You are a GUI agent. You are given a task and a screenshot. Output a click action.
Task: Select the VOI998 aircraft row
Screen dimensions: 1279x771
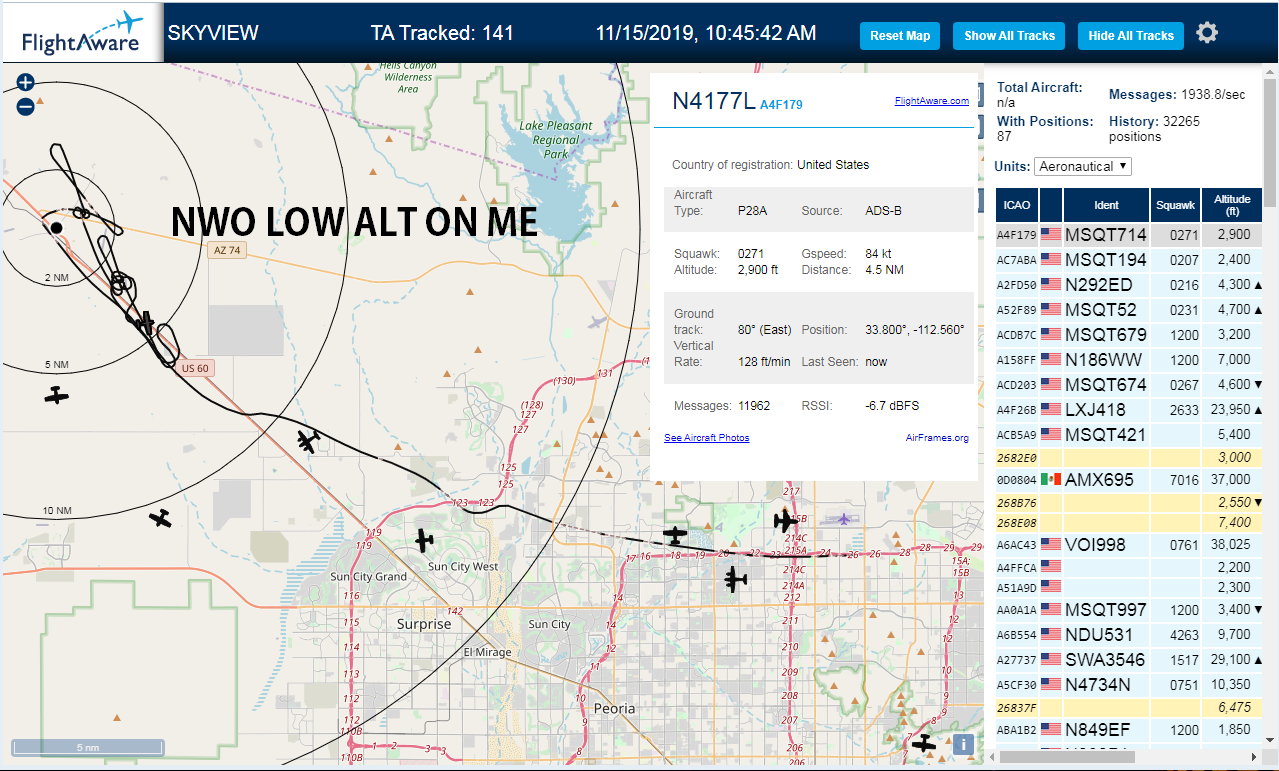1130,545
